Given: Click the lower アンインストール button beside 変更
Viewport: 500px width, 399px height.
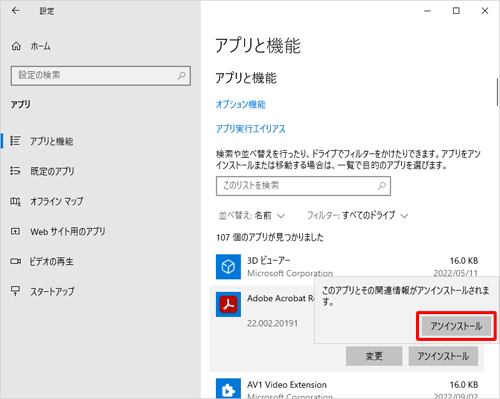Looking at the screenshot, I should click(443, 356).
